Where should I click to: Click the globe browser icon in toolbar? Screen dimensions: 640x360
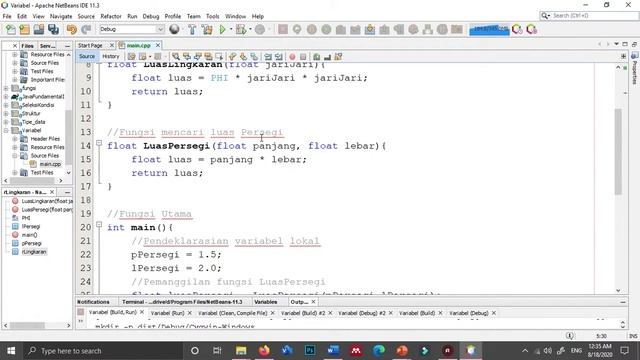pyautogui.click(x=174, y=29)
